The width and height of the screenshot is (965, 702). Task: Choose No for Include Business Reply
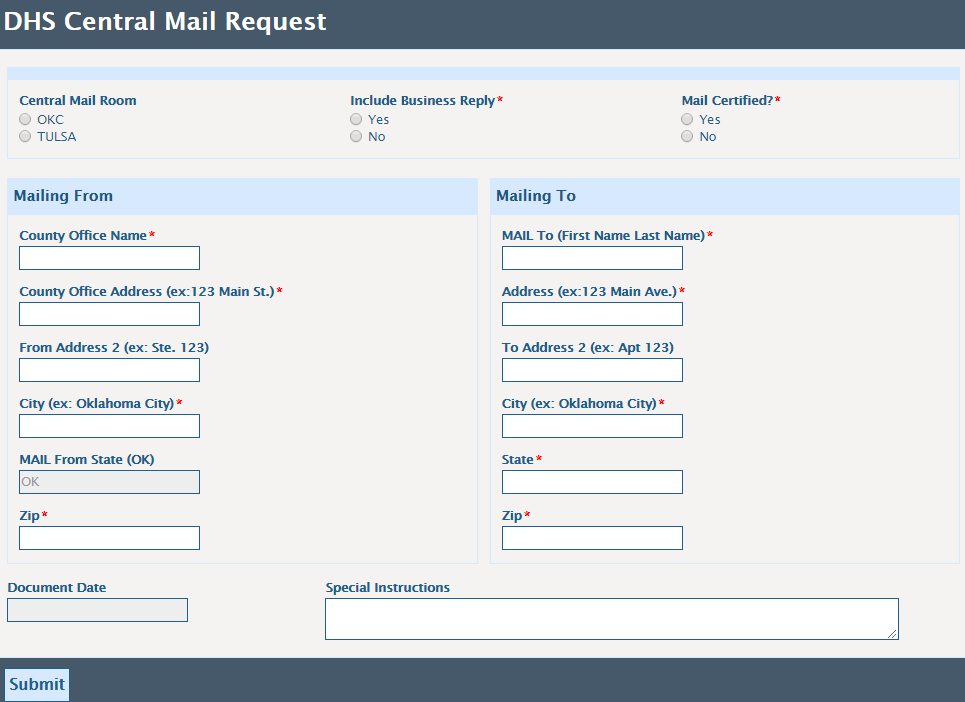click(x=356, y=136)
